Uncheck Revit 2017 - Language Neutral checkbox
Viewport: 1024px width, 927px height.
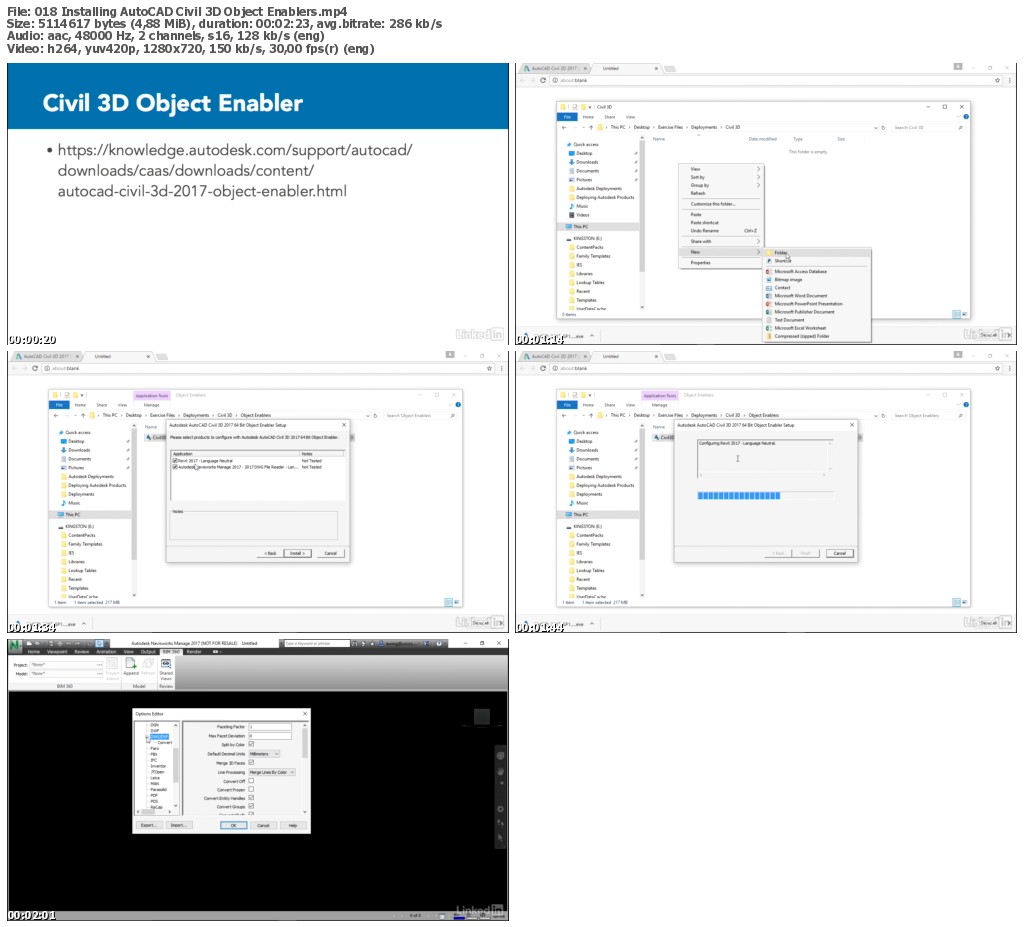click(175, 461)
